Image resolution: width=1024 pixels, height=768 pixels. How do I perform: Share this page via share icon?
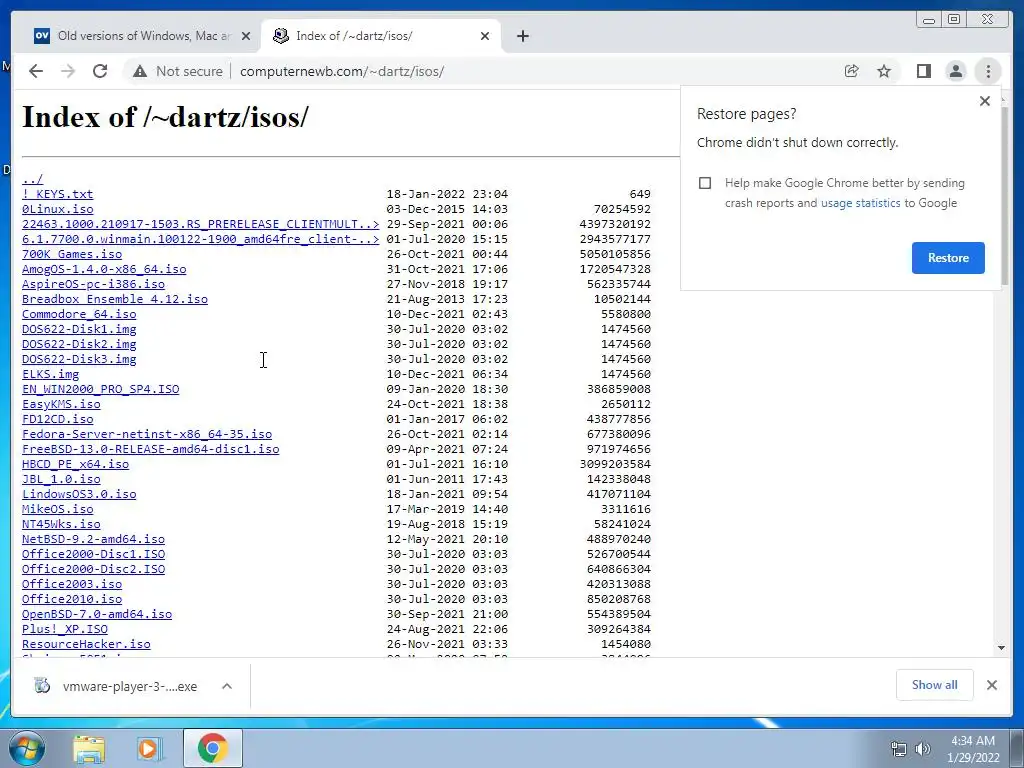851,71
